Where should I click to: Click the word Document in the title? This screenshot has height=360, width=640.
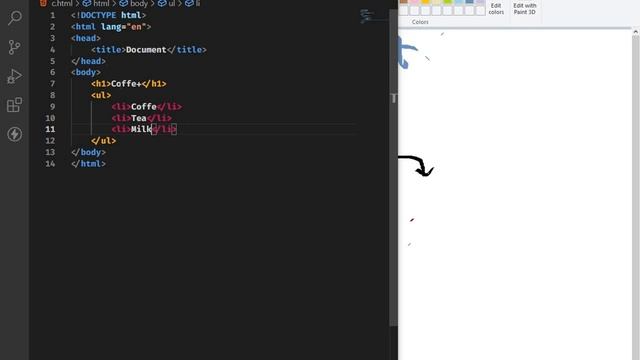[x=146, y=50]
